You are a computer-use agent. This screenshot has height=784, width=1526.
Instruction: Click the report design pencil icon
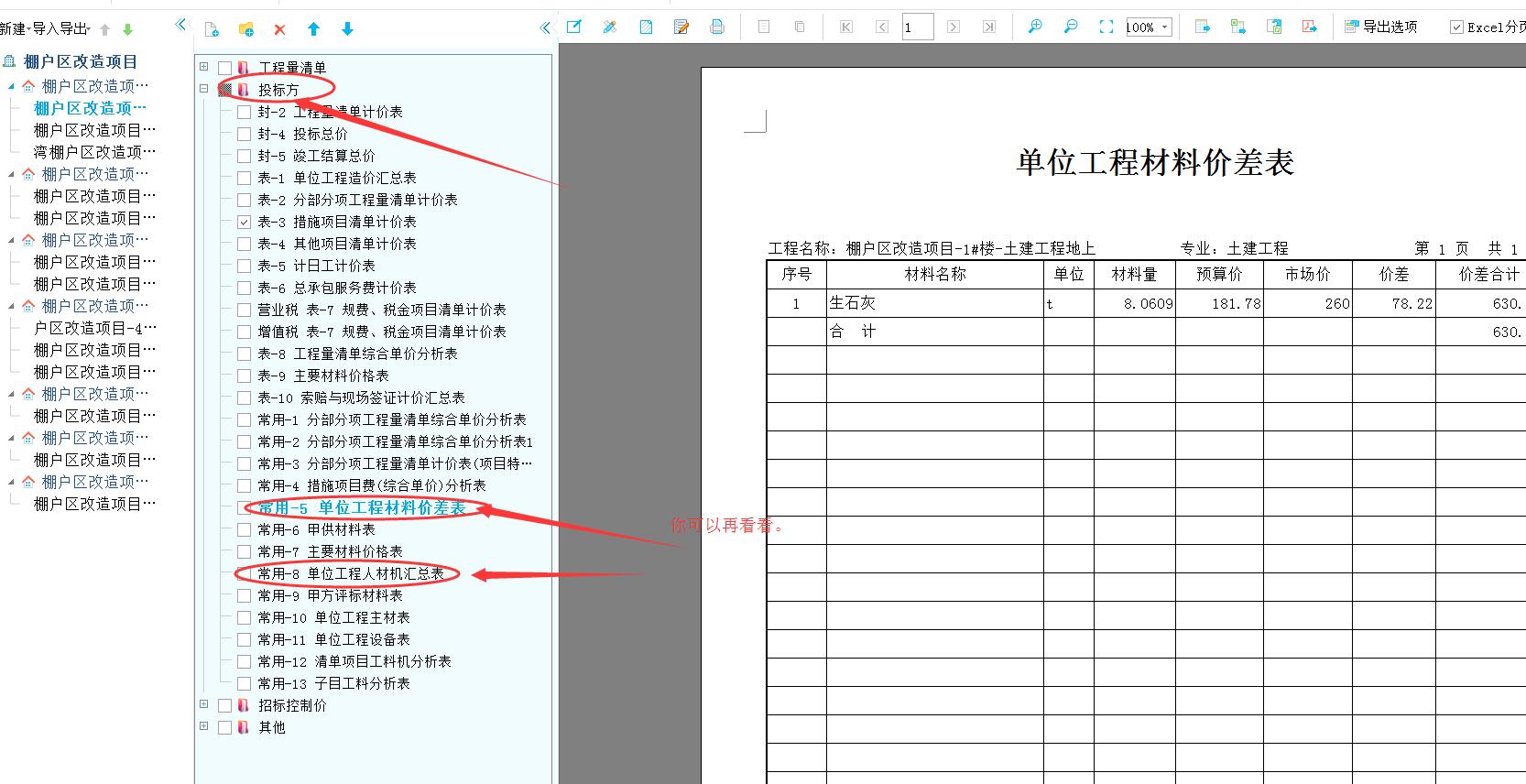[x=609, y=27]
